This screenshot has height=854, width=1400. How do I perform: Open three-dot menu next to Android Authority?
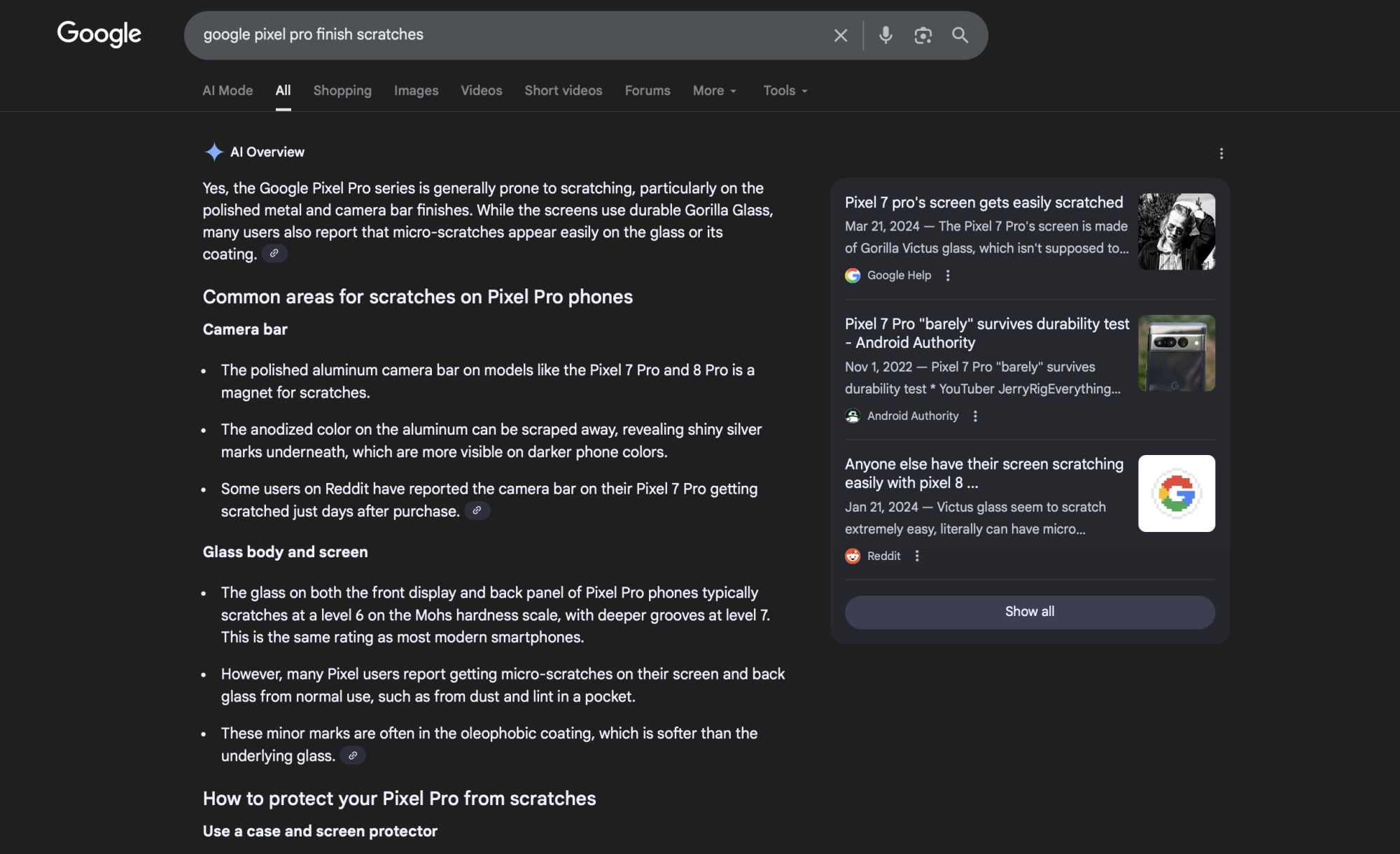(x=975, y=416)
